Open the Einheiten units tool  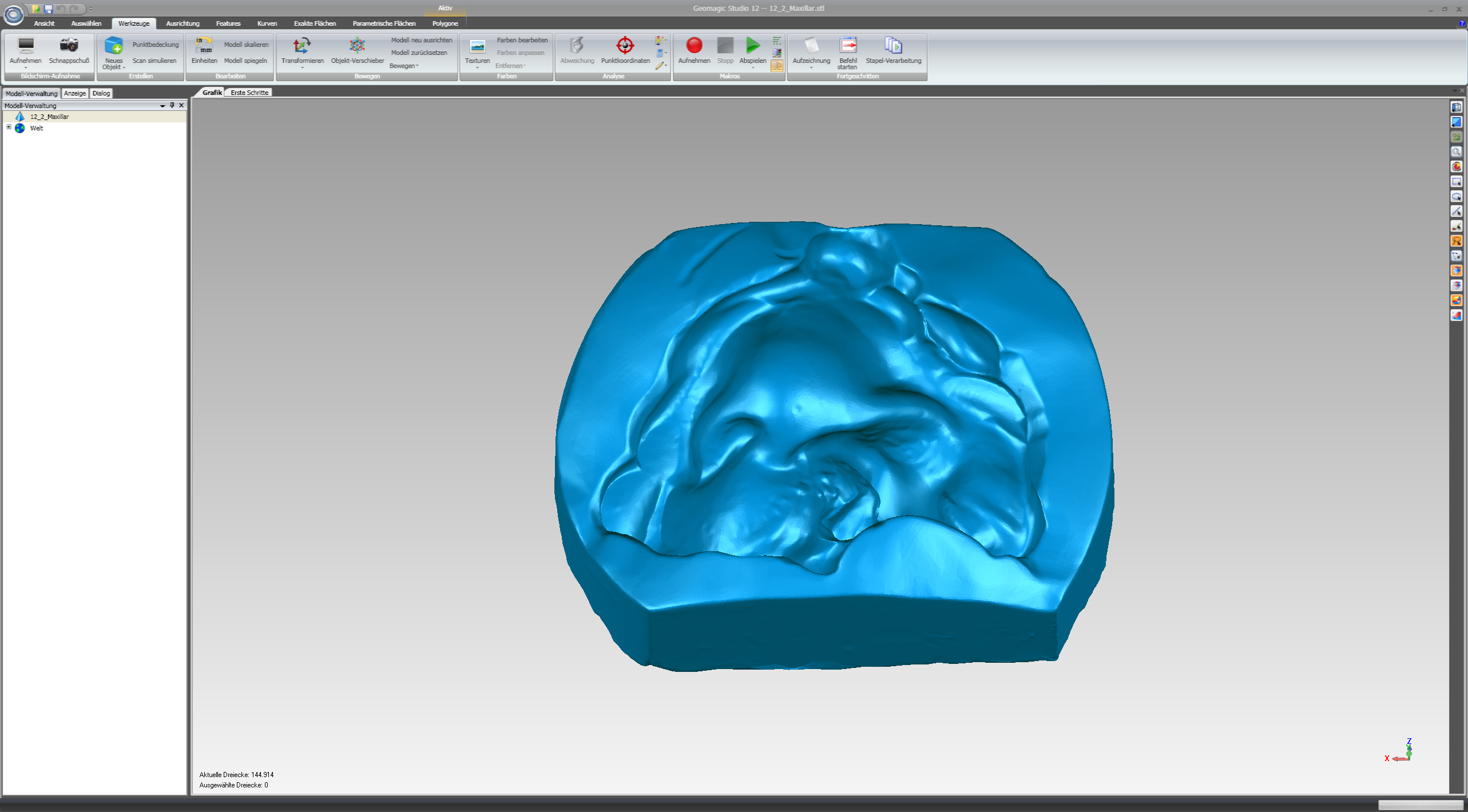pos(204,50)
